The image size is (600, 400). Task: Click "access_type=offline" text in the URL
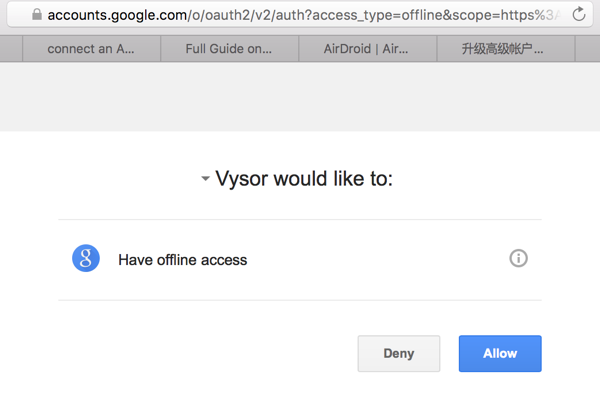tap(364, 16)
